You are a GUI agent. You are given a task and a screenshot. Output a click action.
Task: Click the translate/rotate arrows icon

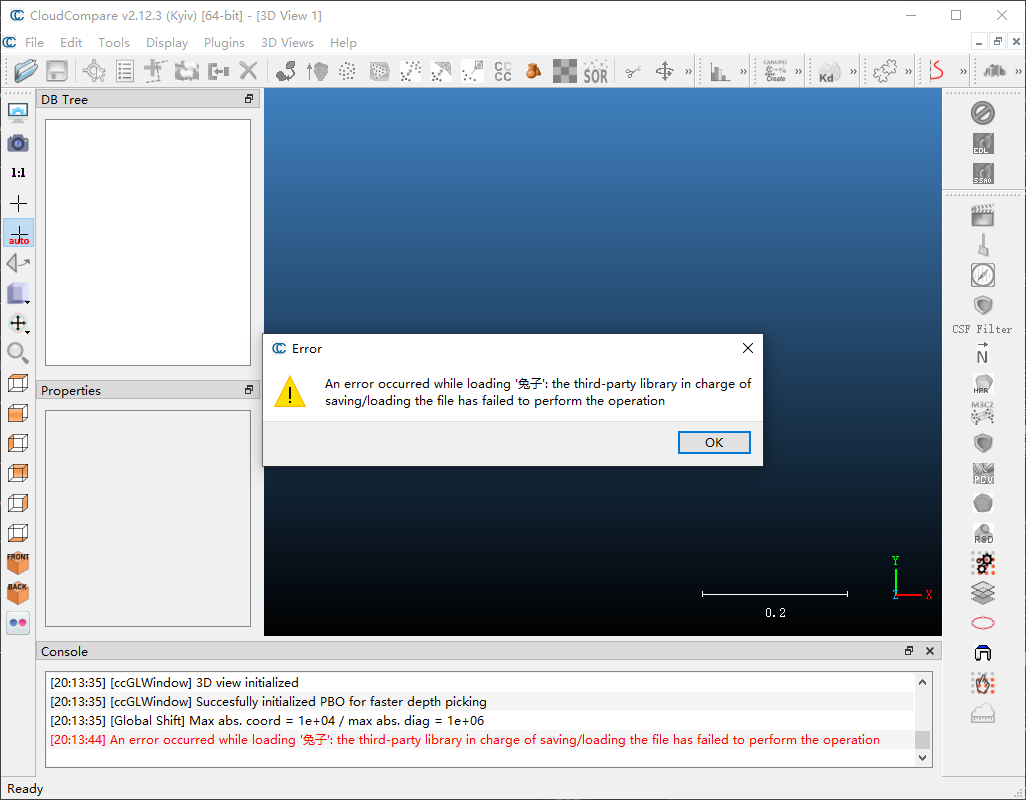(665, 71)
